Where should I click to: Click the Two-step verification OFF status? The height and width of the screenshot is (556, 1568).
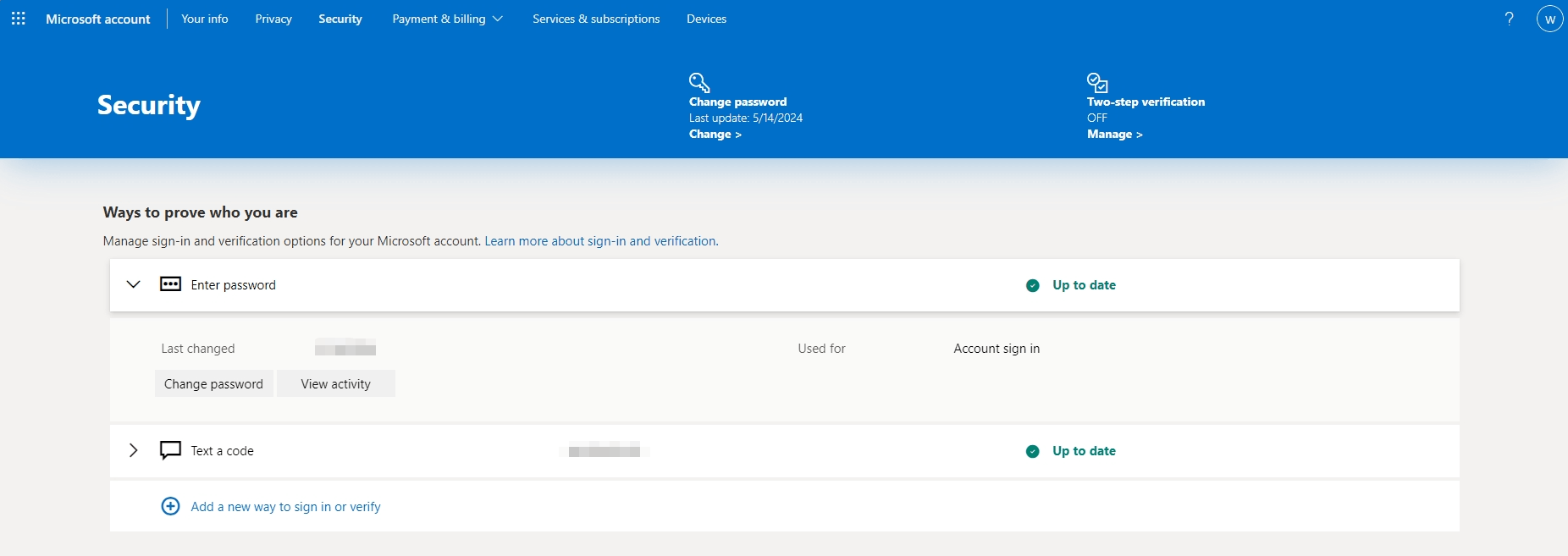tap(1097, 118)
